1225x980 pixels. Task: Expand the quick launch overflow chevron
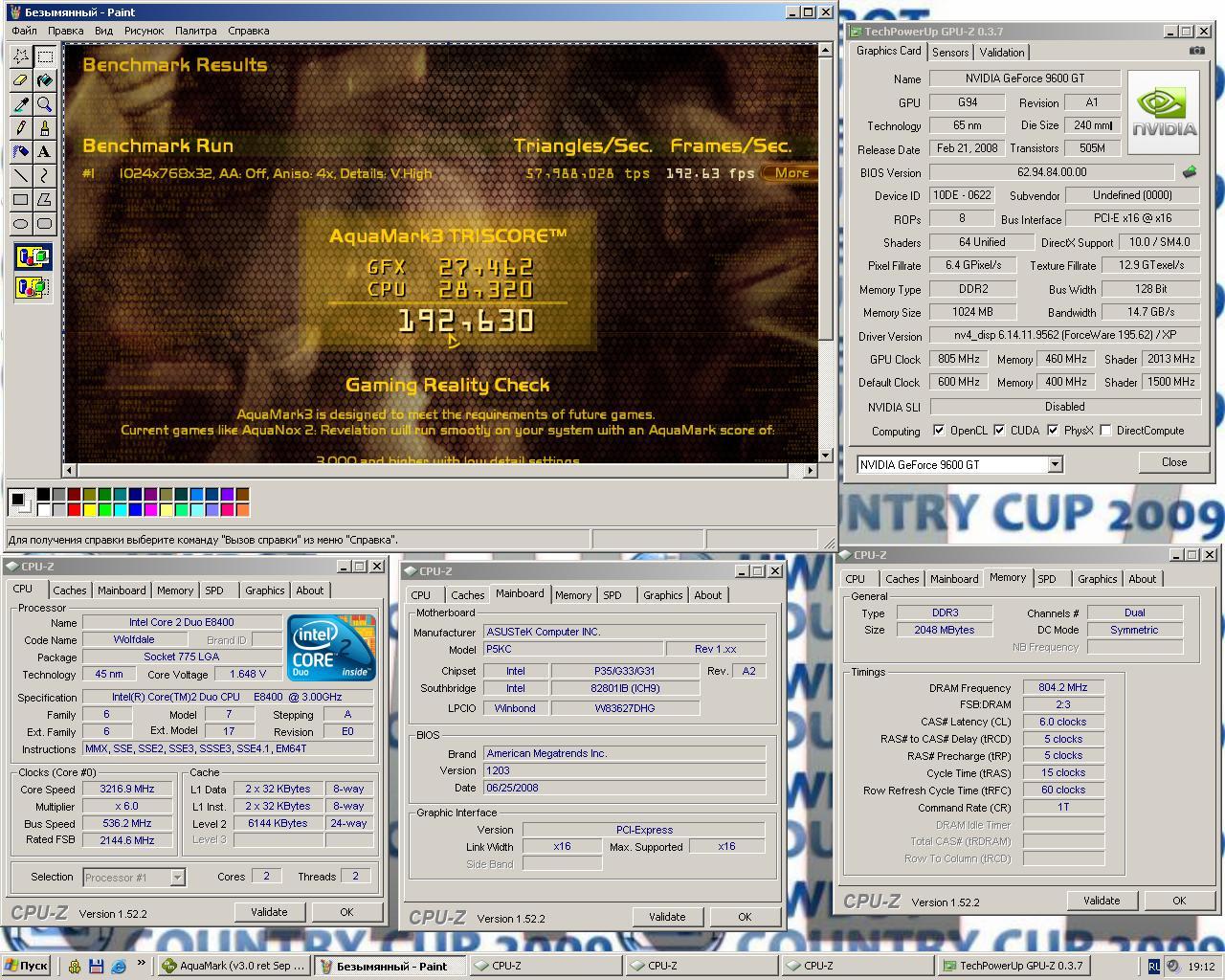click(x=141, y=964)
